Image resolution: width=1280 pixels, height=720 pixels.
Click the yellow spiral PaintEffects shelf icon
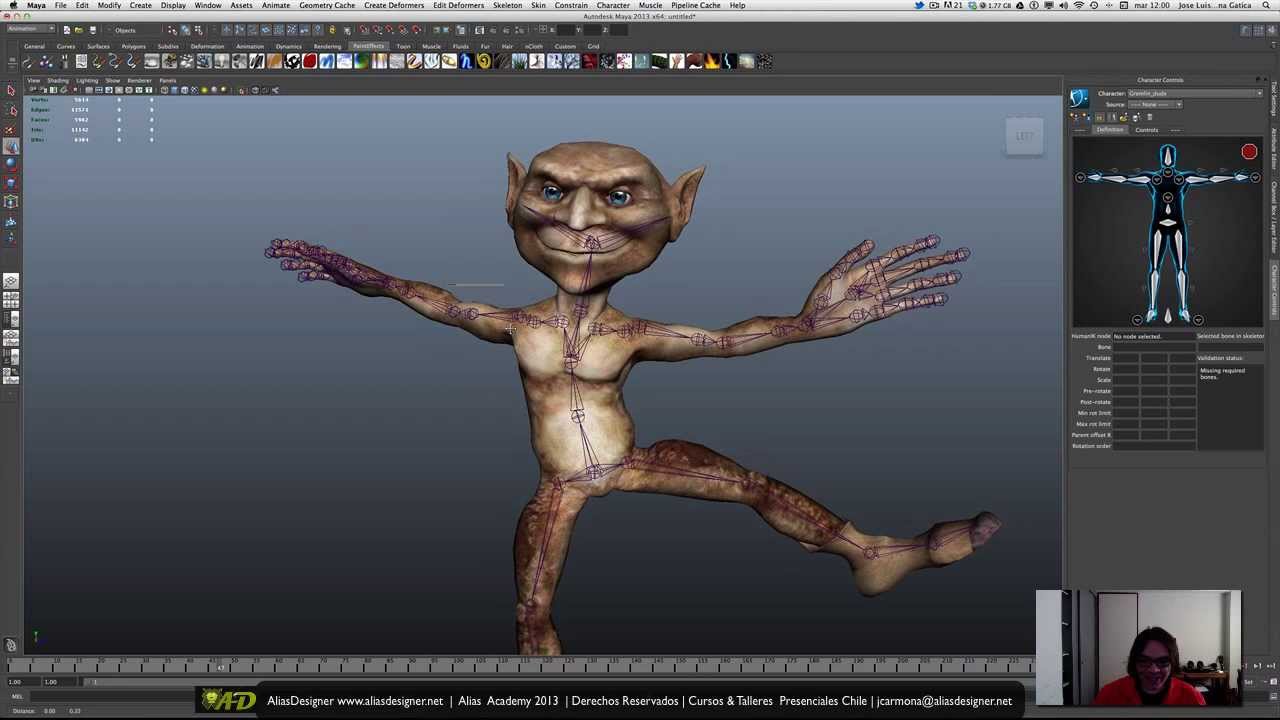tap(483, 62)
